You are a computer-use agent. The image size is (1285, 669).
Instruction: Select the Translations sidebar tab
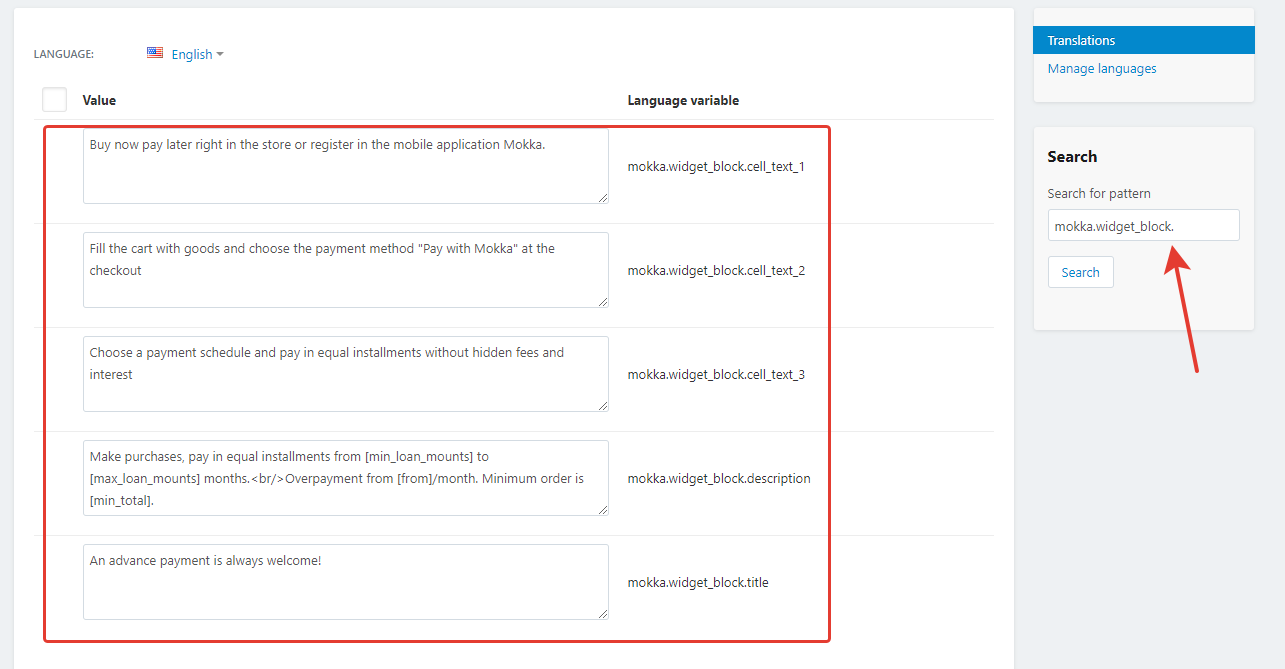(1143, 40)
